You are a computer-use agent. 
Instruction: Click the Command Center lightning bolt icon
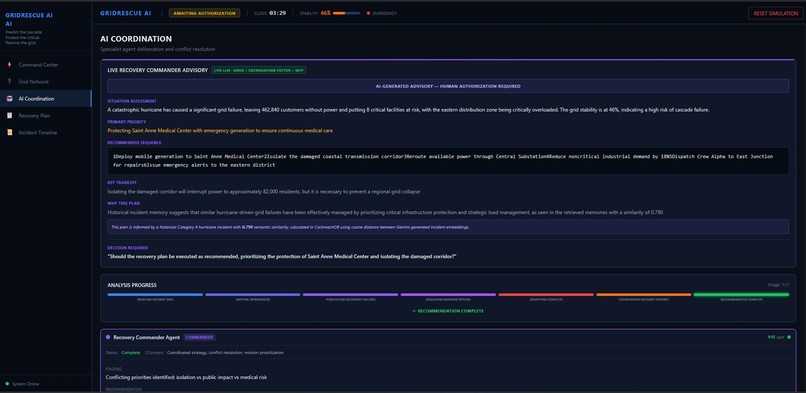9,65
